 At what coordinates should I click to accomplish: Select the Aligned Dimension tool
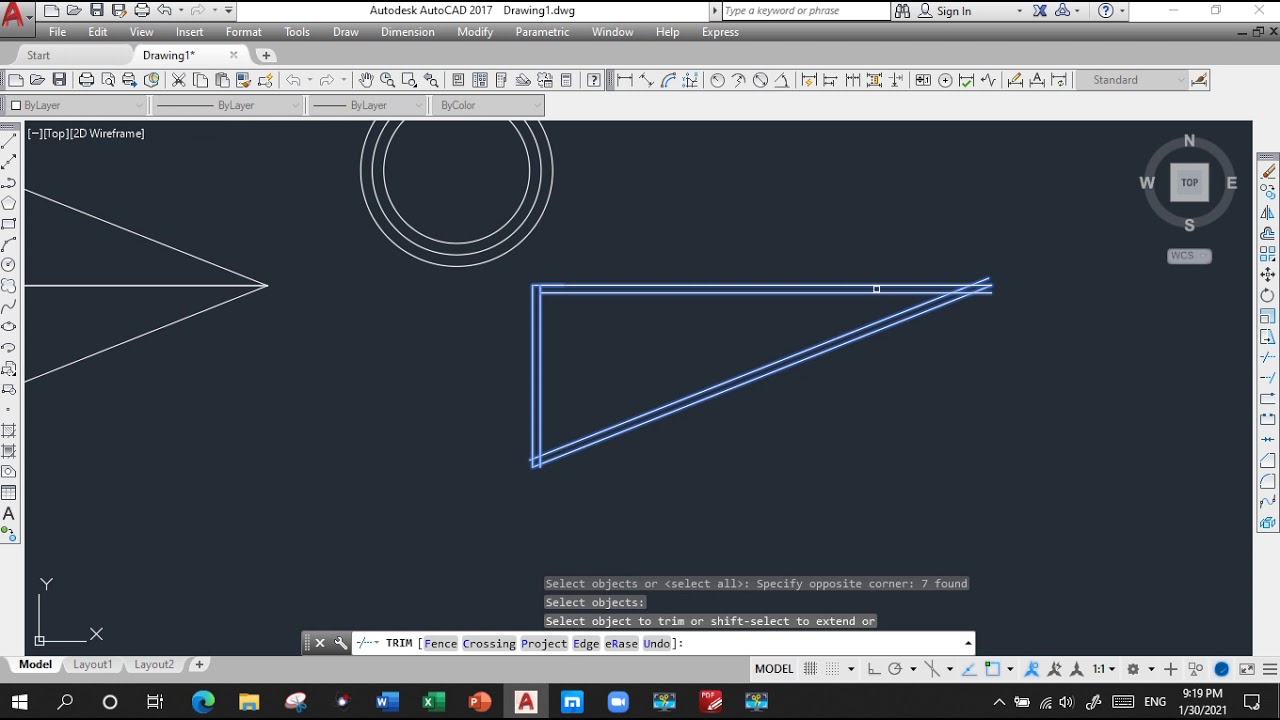click(646, 80)
